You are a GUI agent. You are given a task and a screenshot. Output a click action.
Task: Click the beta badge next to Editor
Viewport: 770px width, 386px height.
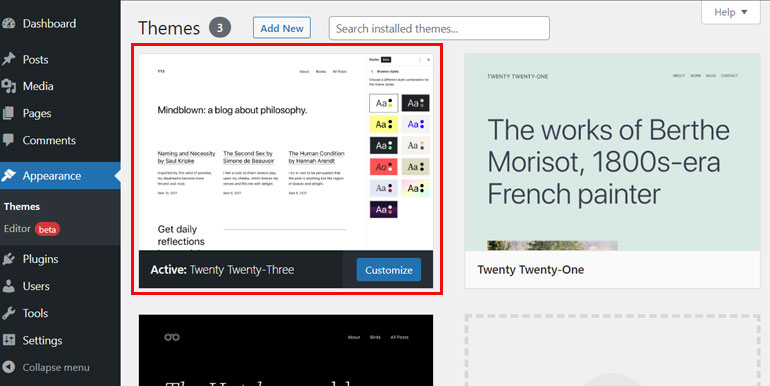[47, 229]
